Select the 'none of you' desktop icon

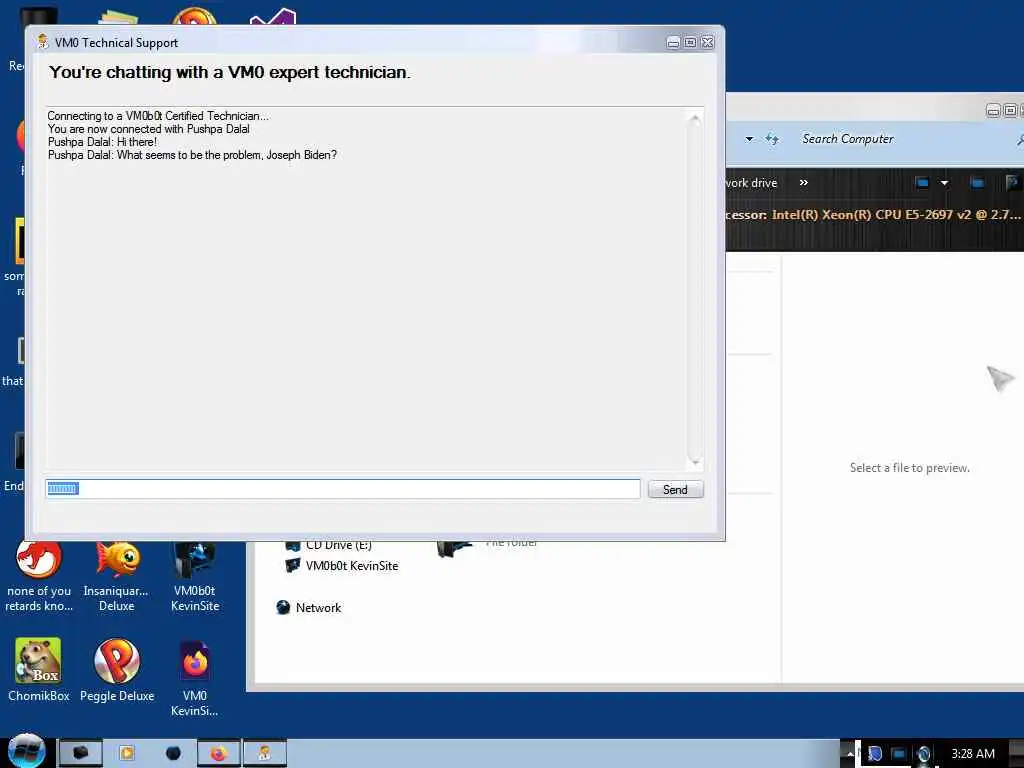[x=39, y=577]
